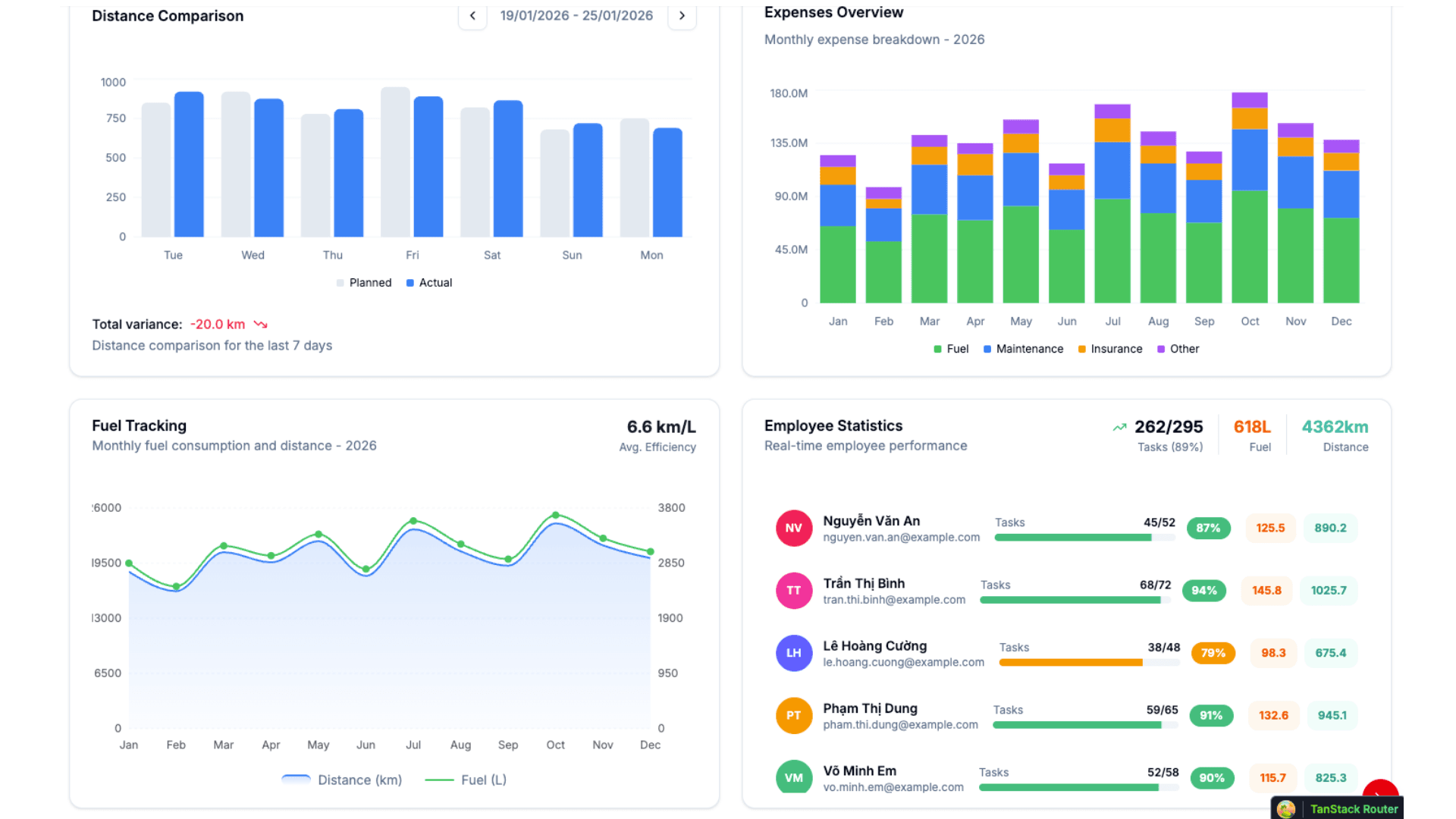Click the name Nguyễn Văn An

tap(871, 521)
